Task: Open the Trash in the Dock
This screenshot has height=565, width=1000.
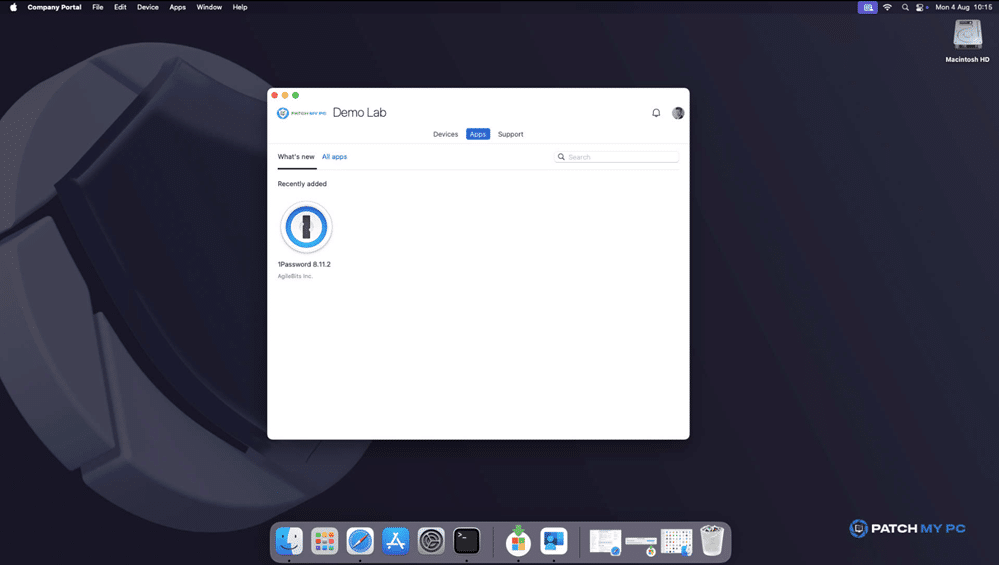Action: coord(712,541)
